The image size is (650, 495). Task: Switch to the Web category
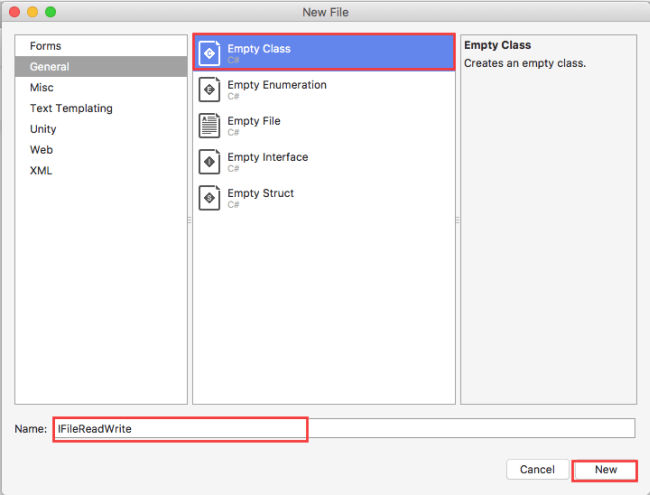[41, 150]
